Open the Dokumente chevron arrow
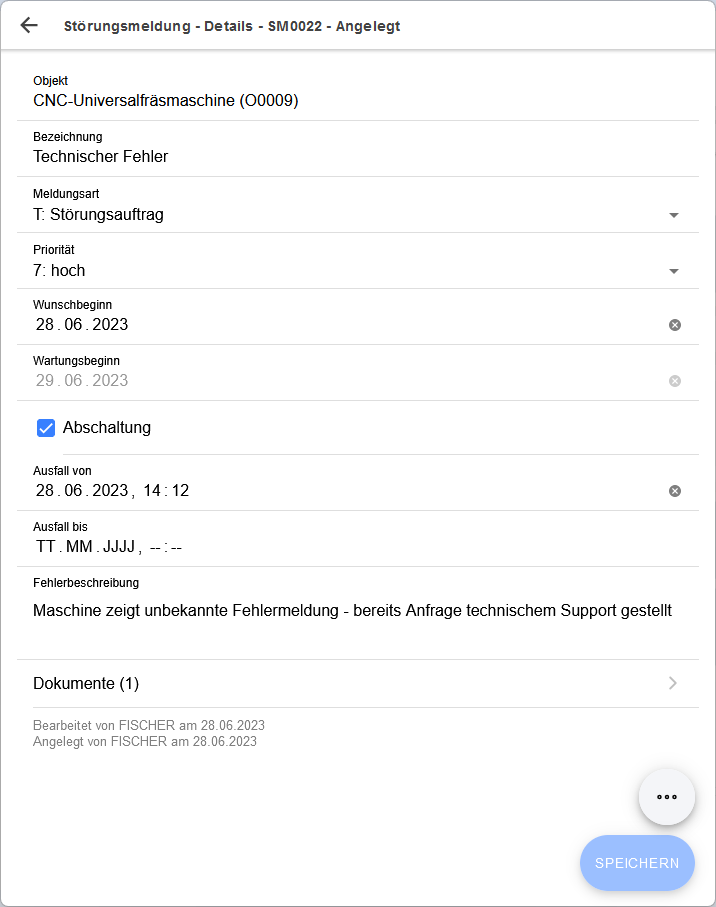 point(673,683)
